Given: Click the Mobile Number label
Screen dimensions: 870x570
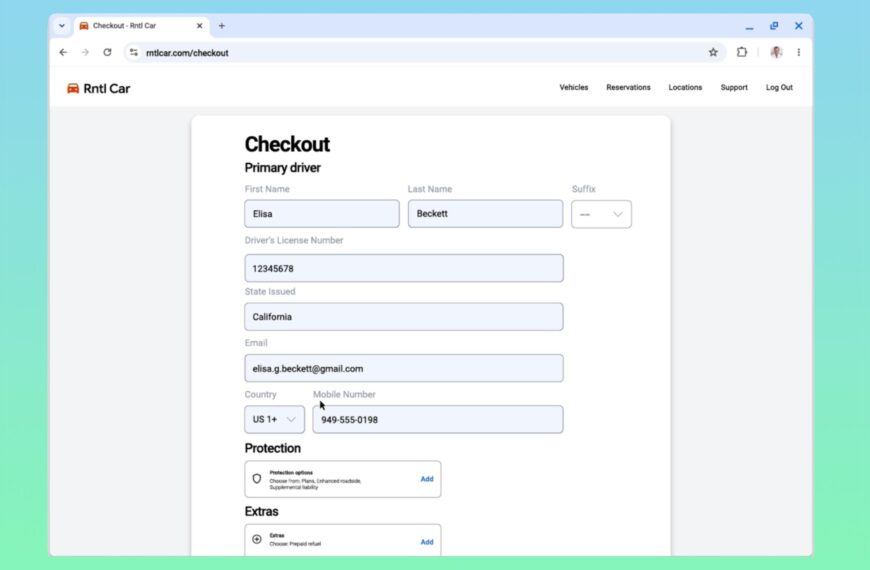Looking at the screenshot, I should 344,394.
